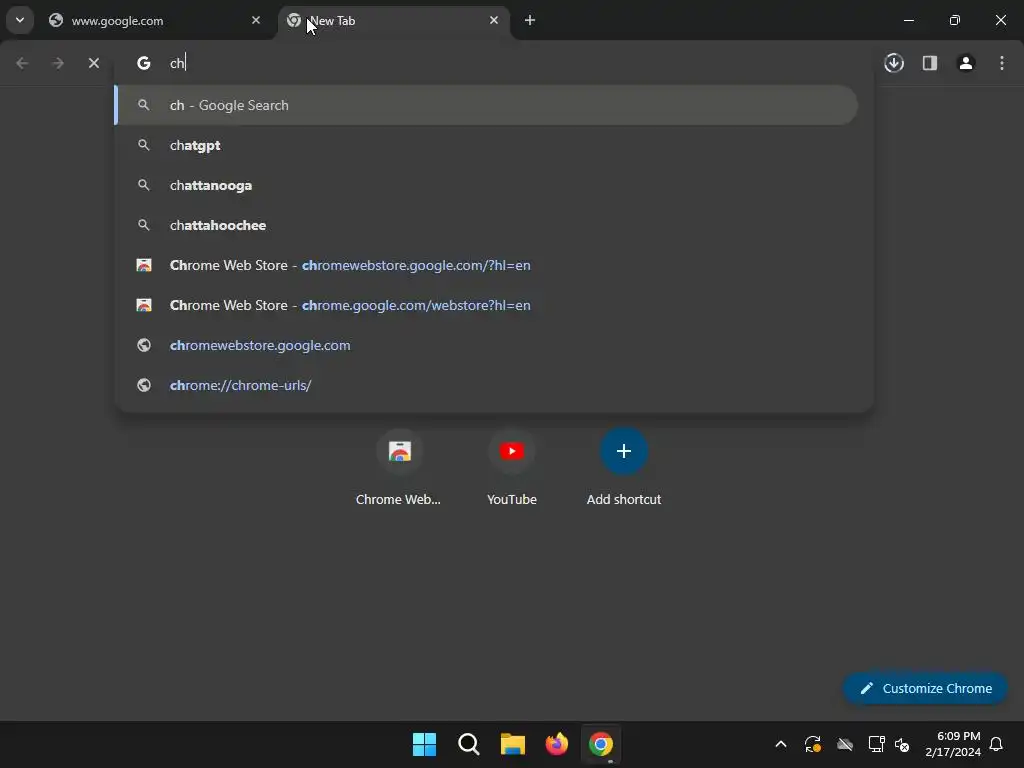Screen dimensions: 1024x768
Task: Stop loading the page
Action: [x=94, y=63]
